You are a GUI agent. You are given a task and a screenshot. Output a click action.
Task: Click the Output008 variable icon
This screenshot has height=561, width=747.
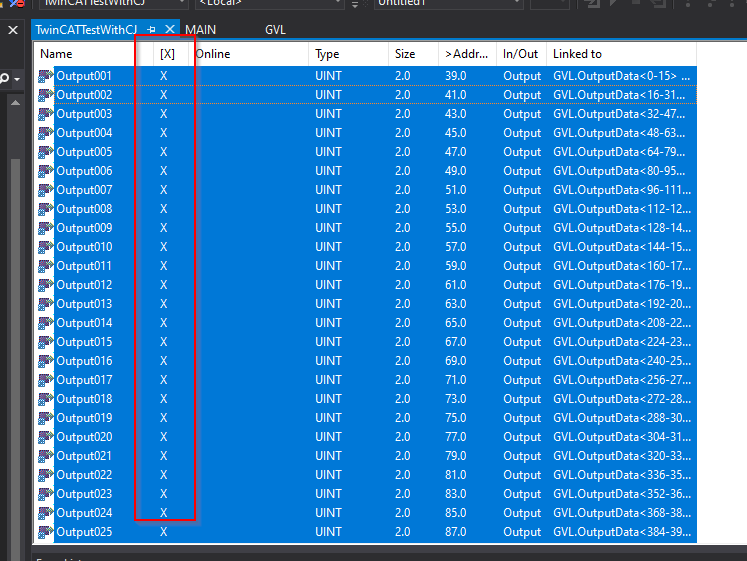point(46,209)
